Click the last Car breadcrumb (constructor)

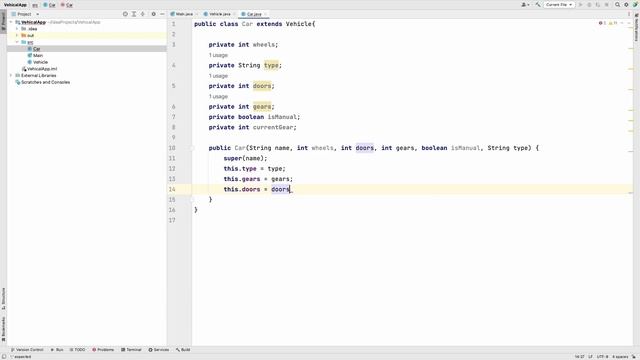[x=67, y=5]
